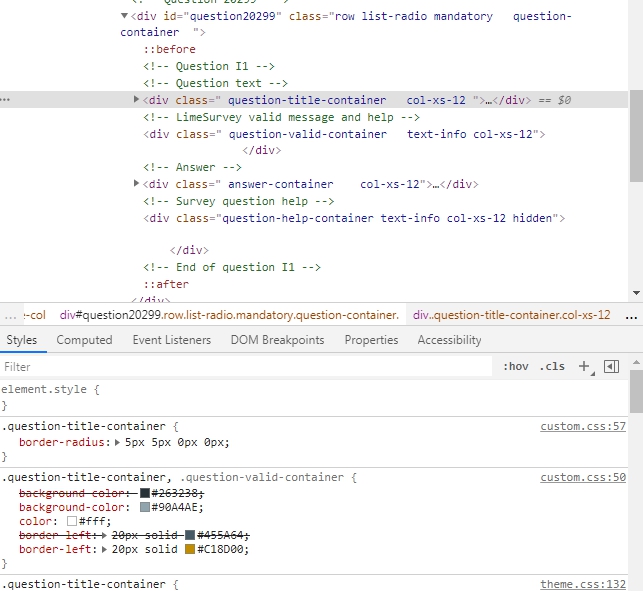The image size is (643, 591).
Task: Switch to the Computed tab
Action: coord(84,340)
